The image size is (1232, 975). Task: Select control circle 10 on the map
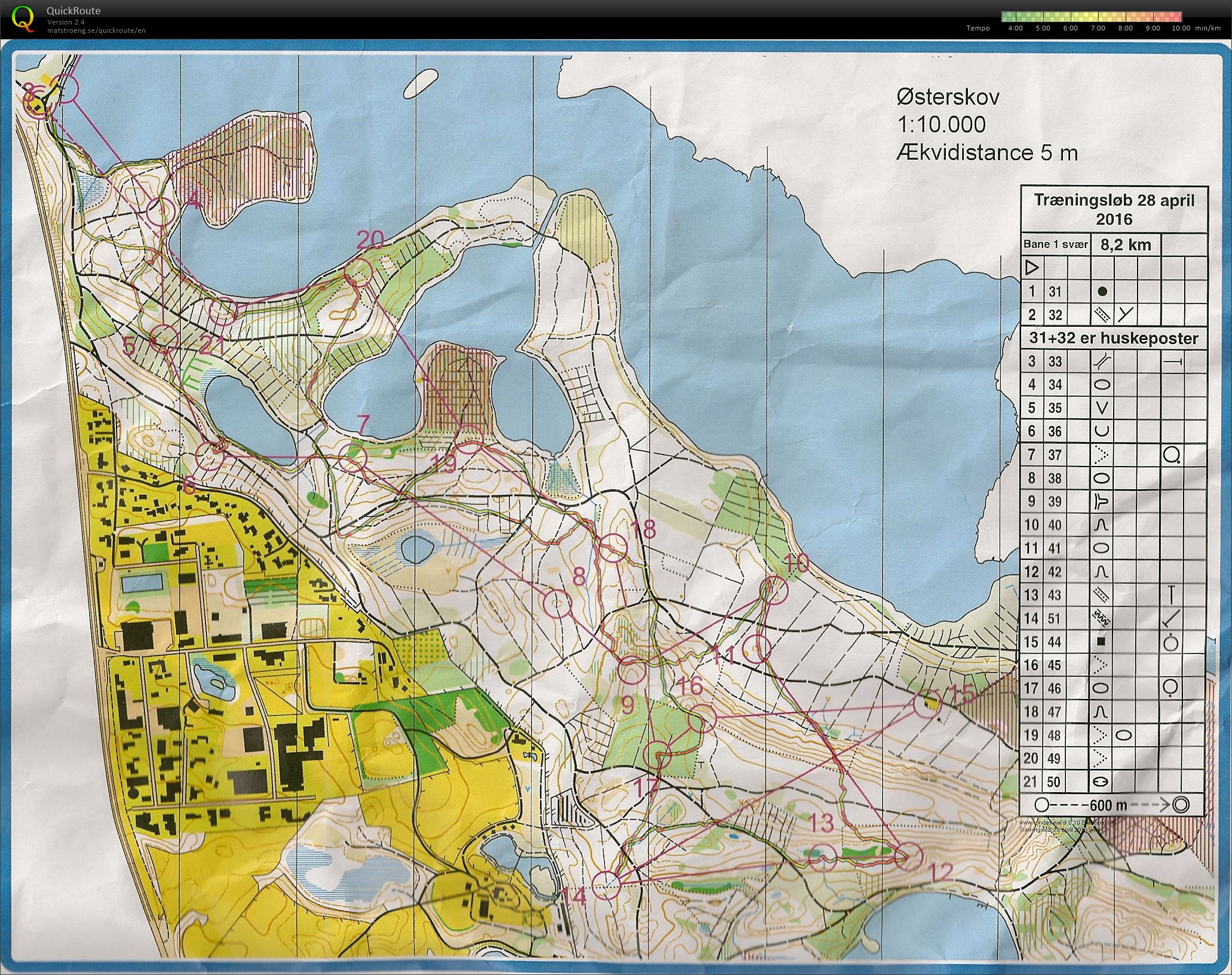pos(774,590)
